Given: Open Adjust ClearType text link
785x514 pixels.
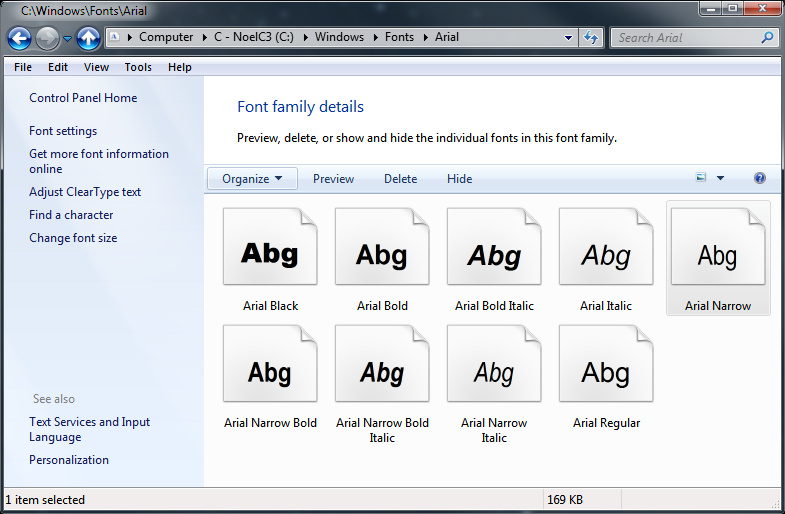Looking at the screenshot, I should pyautogui.click(x=85, y=192).
